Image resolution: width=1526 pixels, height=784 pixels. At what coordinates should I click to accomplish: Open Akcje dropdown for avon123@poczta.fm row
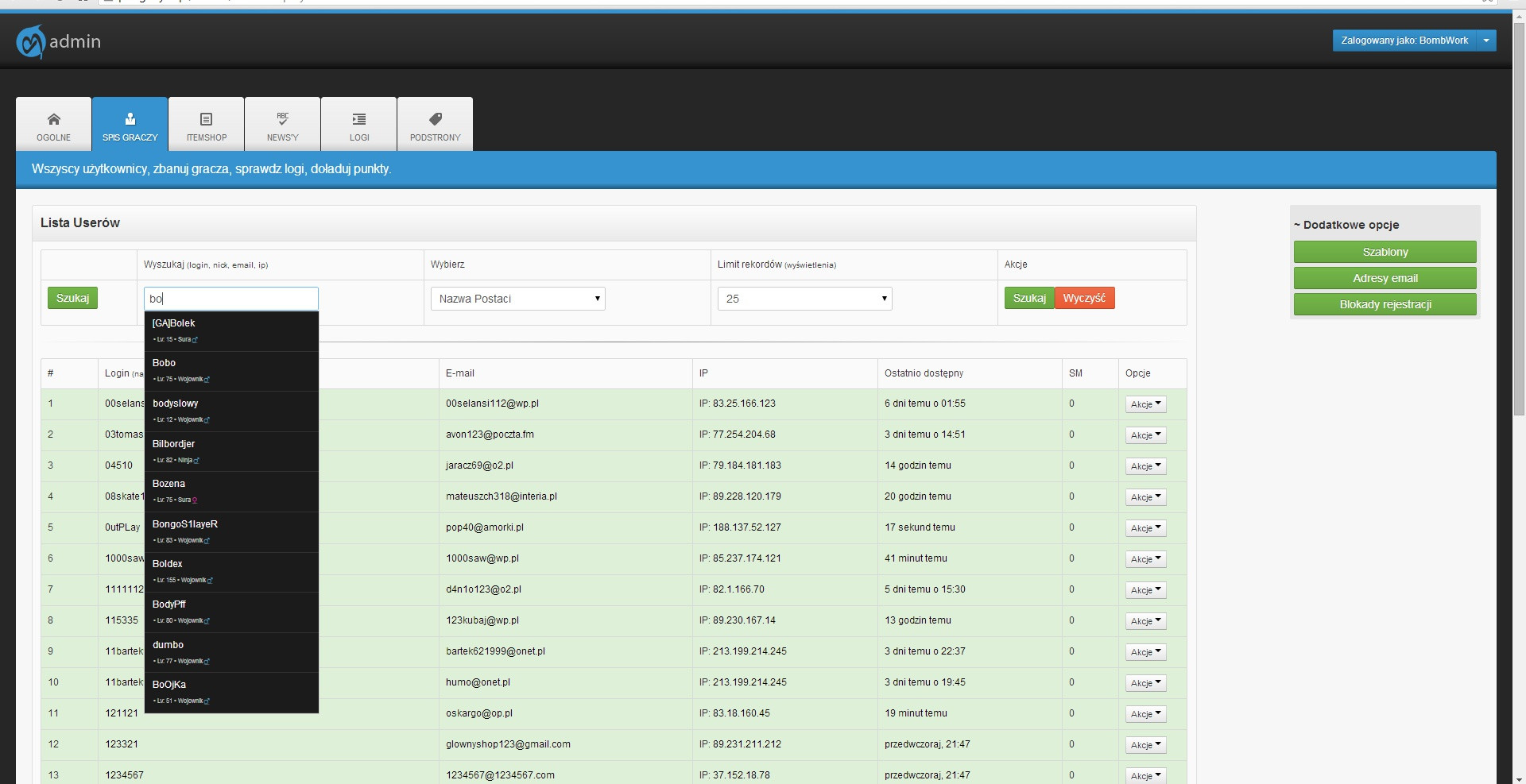point(1145,435)
